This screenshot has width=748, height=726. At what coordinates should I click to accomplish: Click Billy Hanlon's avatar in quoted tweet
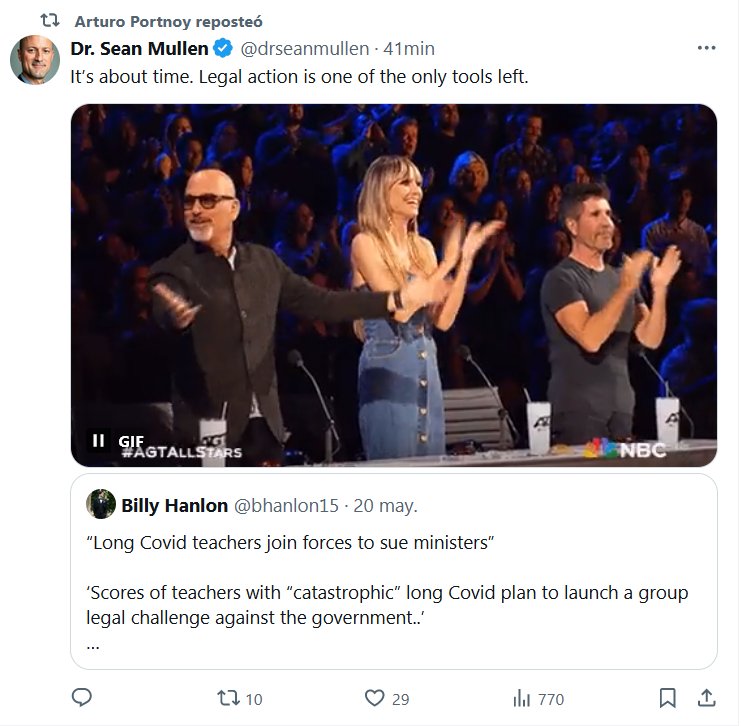[x=101, y=505]
